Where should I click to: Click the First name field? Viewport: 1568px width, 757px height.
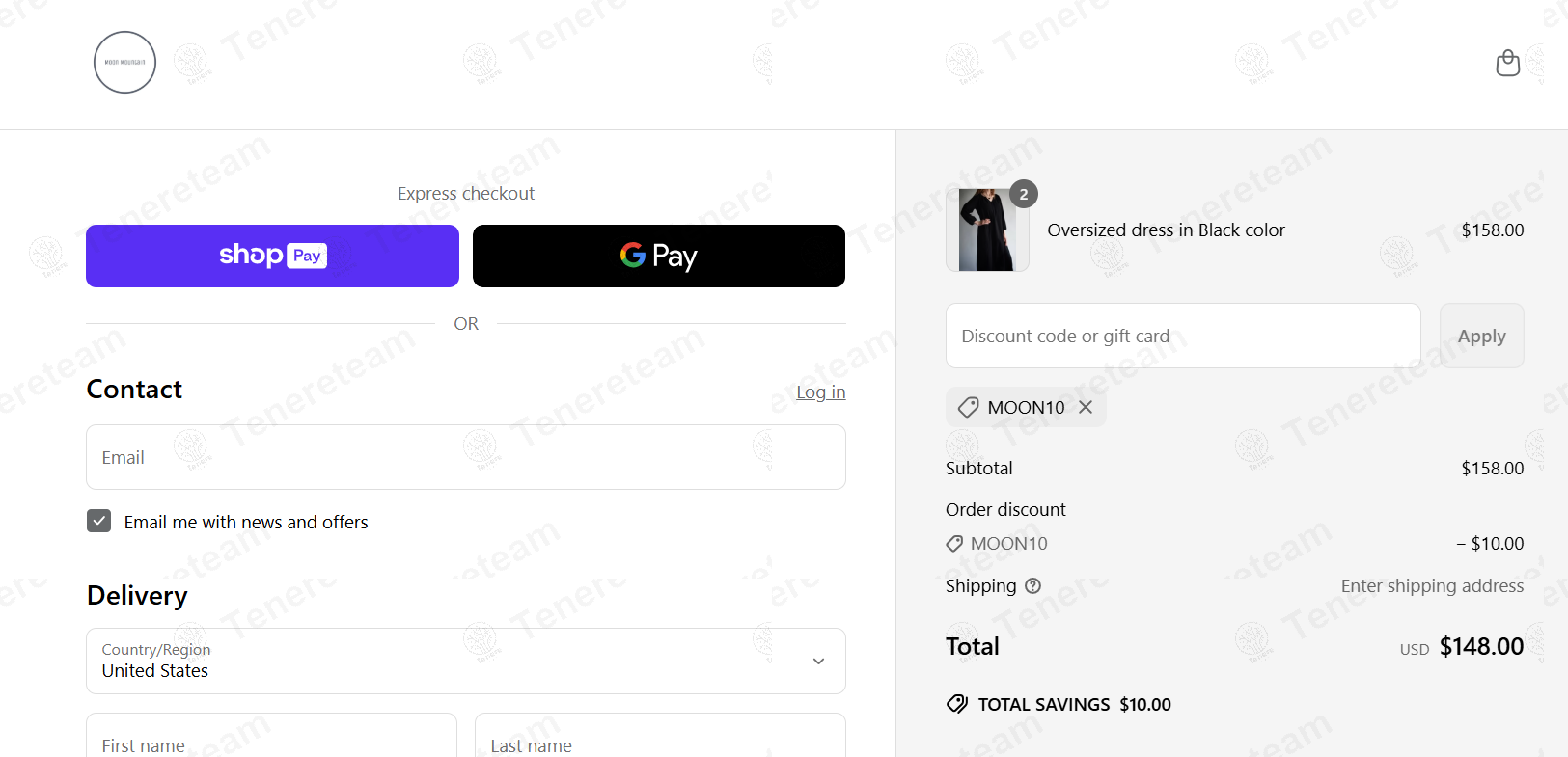pos(271,740)
